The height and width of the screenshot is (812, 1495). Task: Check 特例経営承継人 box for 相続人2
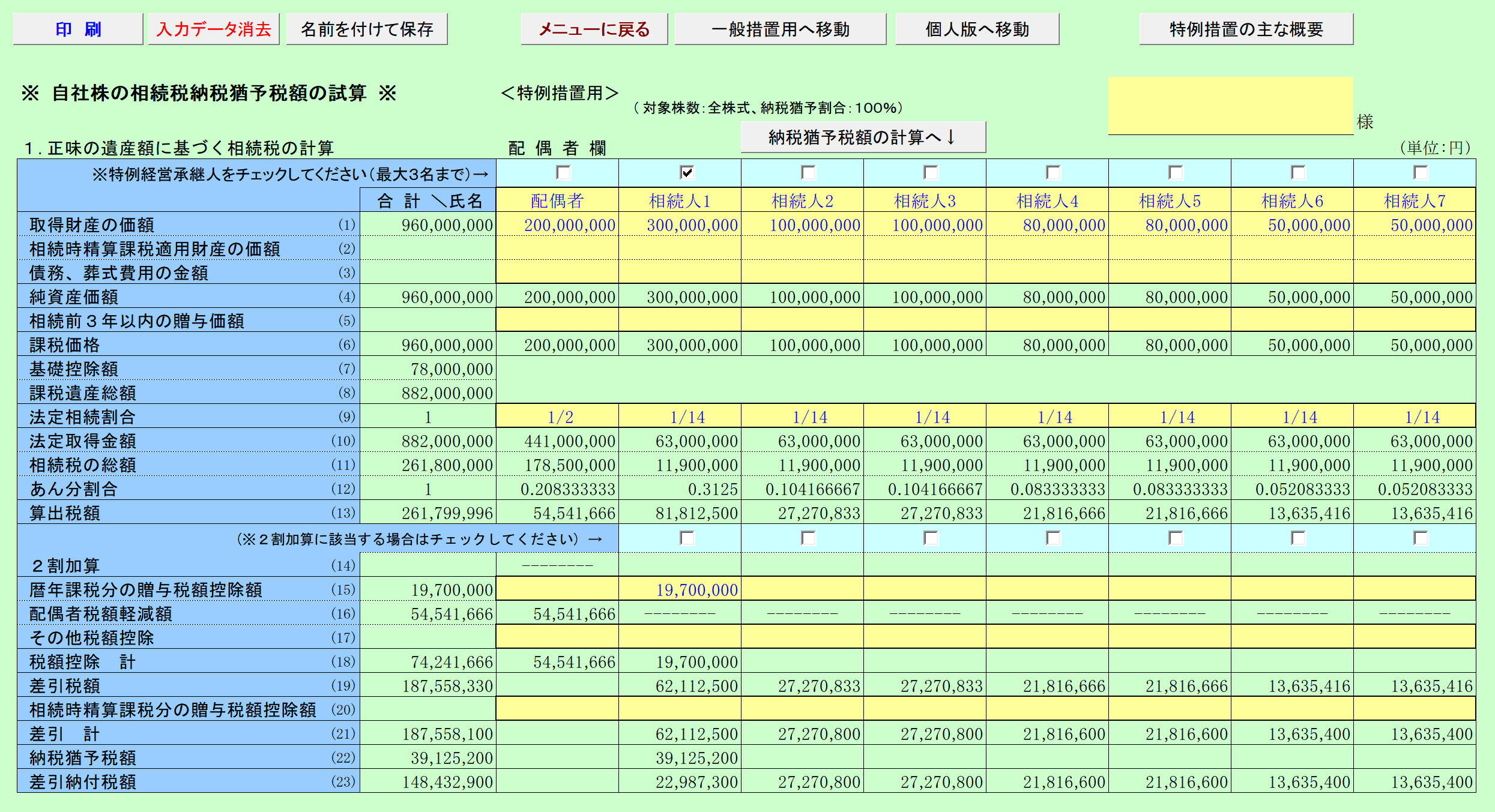tap(809, 173)
